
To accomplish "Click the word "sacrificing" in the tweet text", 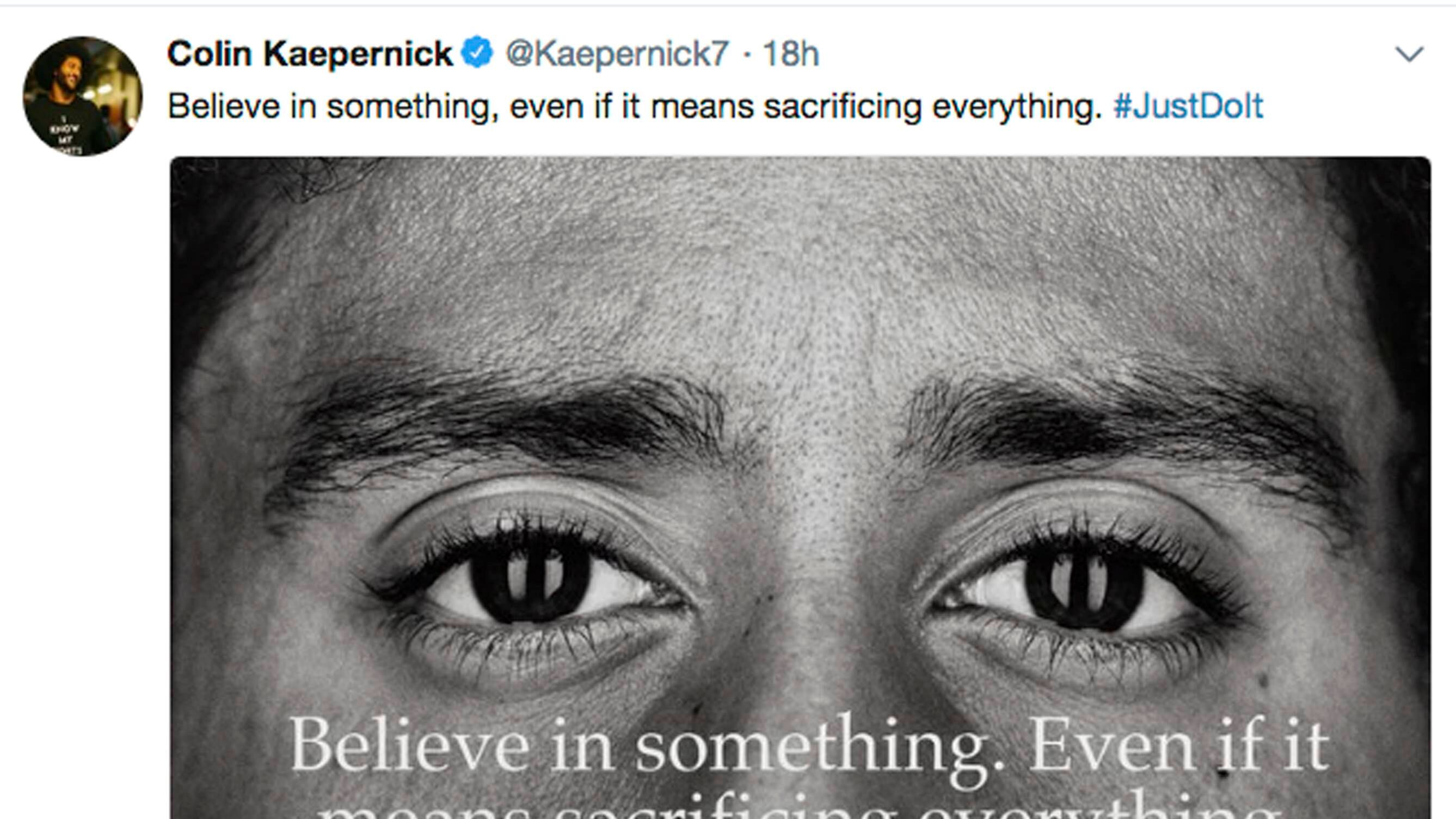I will coord(843,106).
